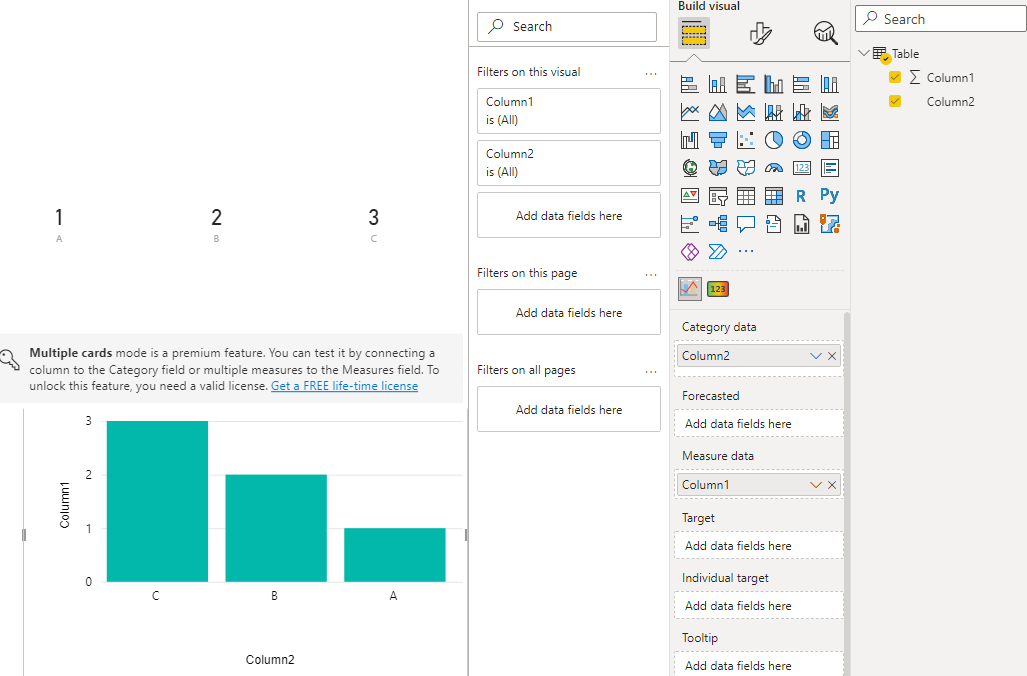The height and width of the screenshot is (676, 1027).
Task: Select the Paginated report visual
Action: 802,224
